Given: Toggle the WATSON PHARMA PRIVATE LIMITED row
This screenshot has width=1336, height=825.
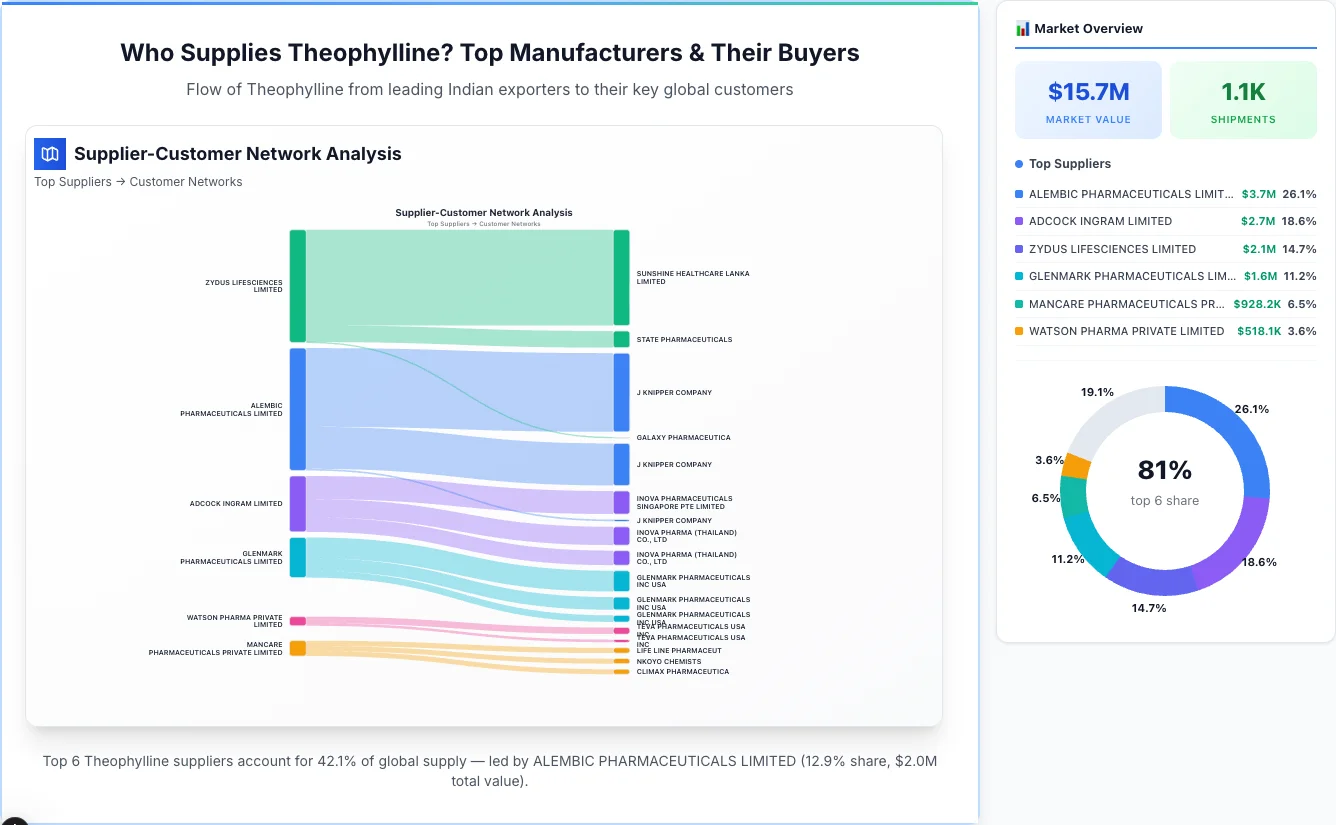Looking at the screenshot, I should coord(1165,331).
